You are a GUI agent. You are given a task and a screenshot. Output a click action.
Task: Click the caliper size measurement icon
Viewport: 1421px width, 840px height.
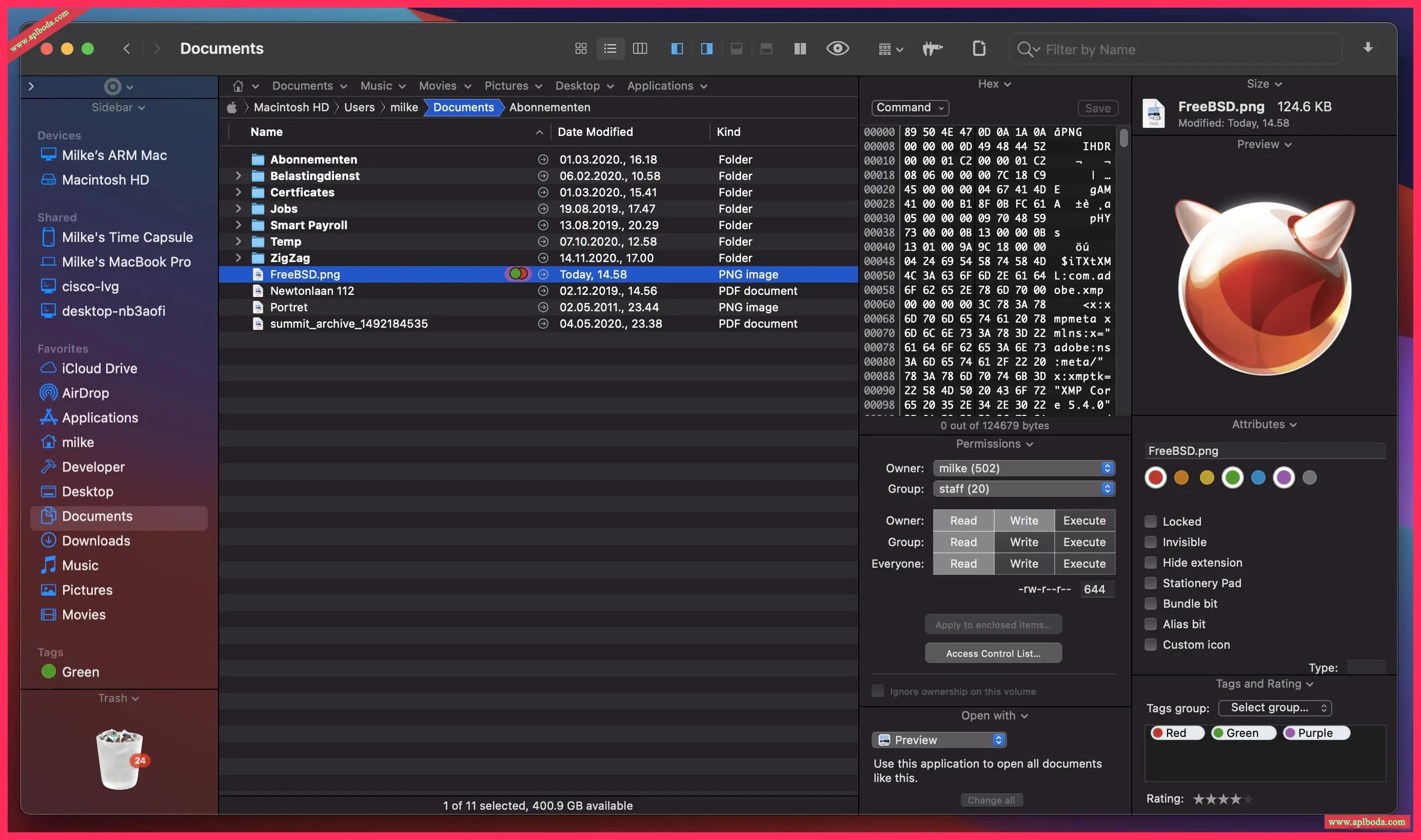point(932,49)
